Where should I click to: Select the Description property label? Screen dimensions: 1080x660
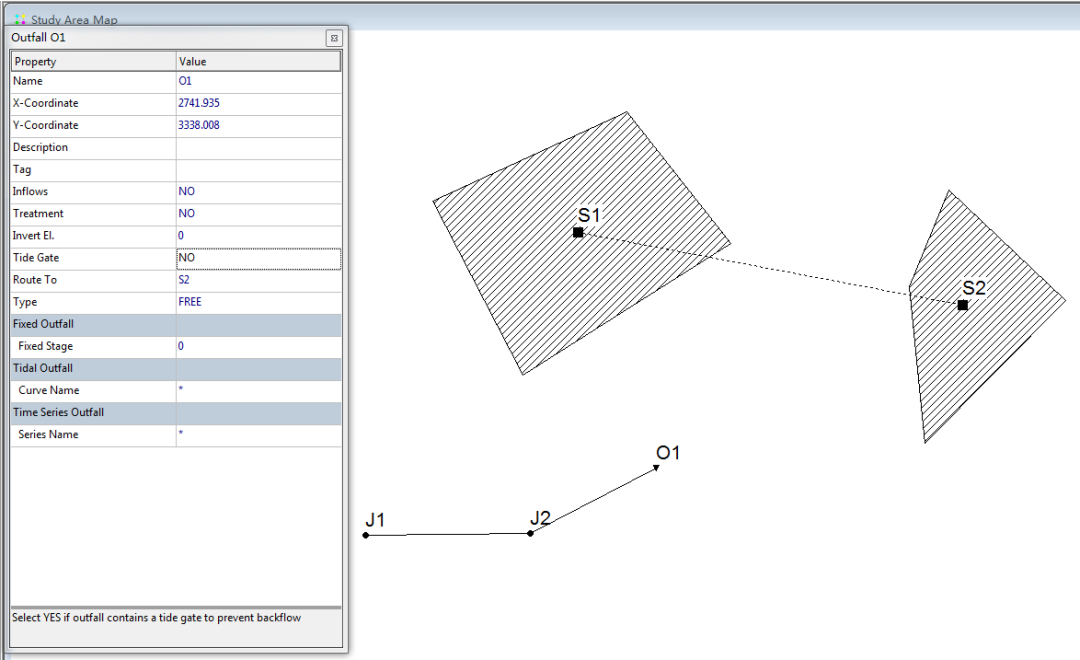click(x=41, y=147)
